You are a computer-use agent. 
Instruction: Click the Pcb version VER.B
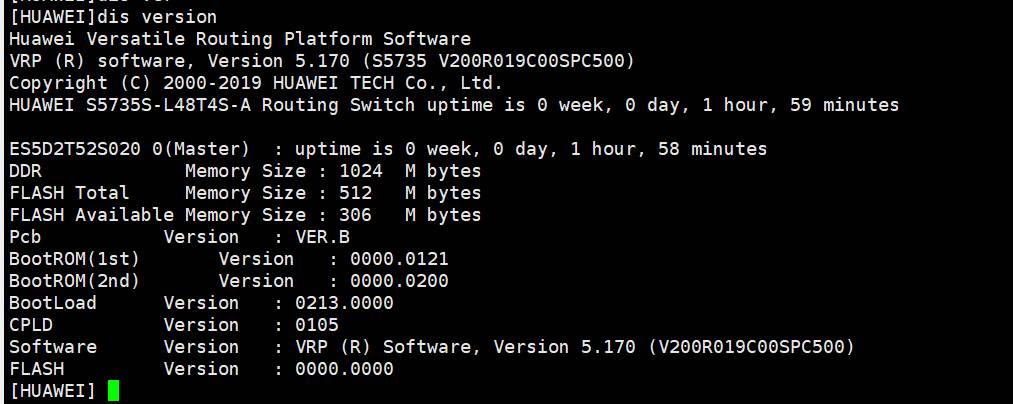pyautogui.click(x=322, y=237)
